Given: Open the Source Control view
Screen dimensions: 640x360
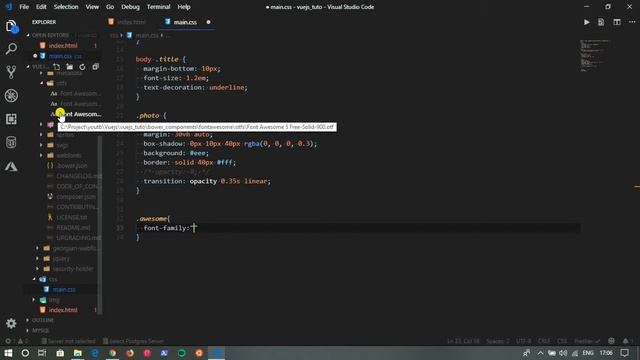Looking at the screenshot, I should point(11,72).
